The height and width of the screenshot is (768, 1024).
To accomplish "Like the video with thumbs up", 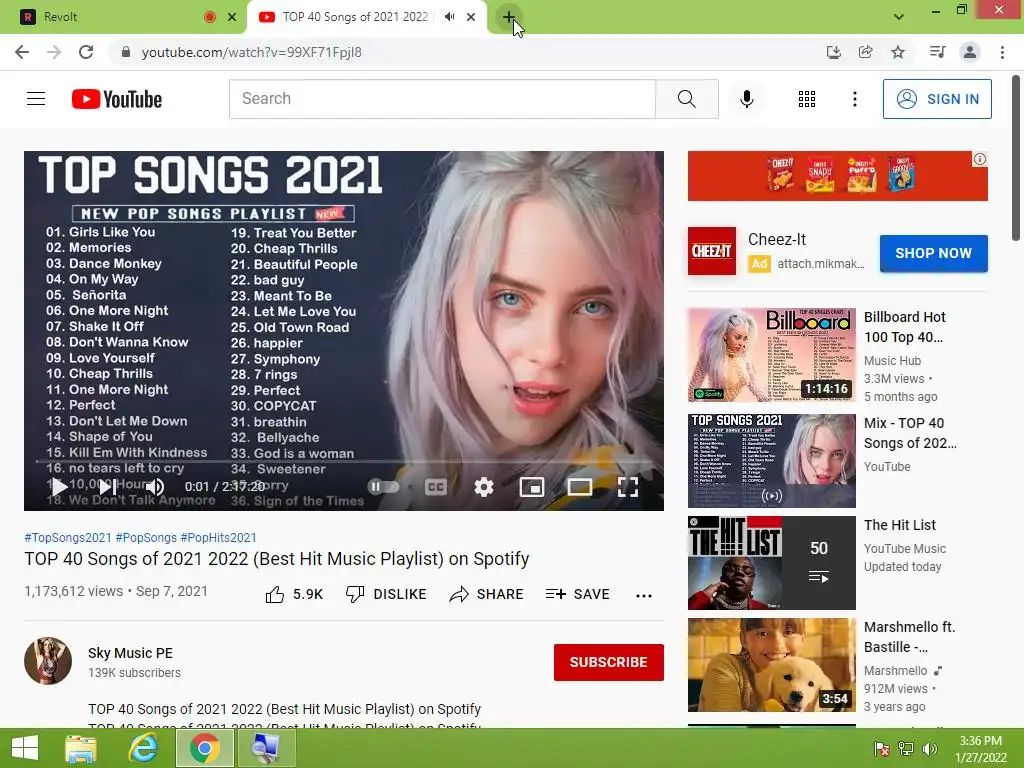I will tap(294, 594).
